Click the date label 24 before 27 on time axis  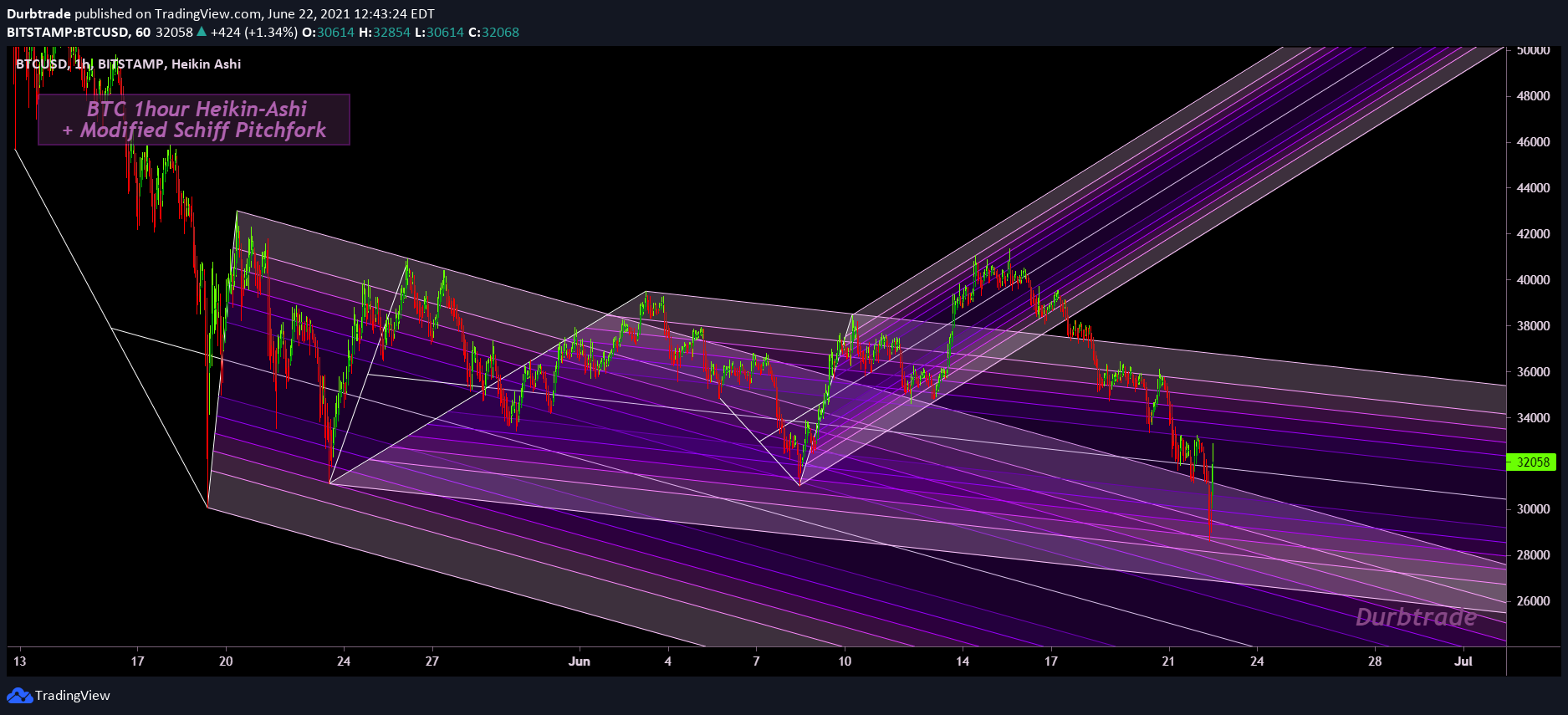(x=344, y=661)
